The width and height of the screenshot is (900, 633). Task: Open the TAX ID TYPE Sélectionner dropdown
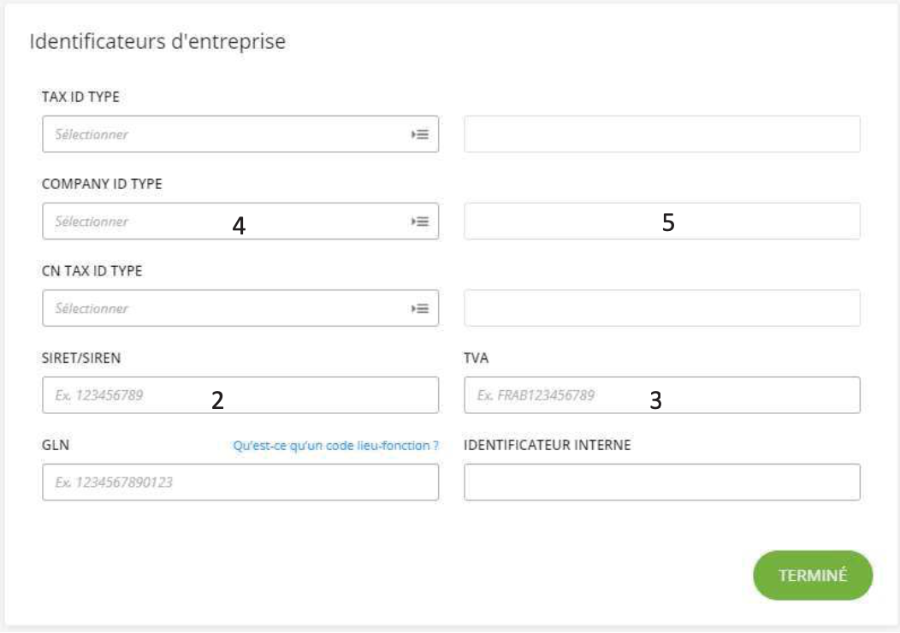click(x=240, y=134)
